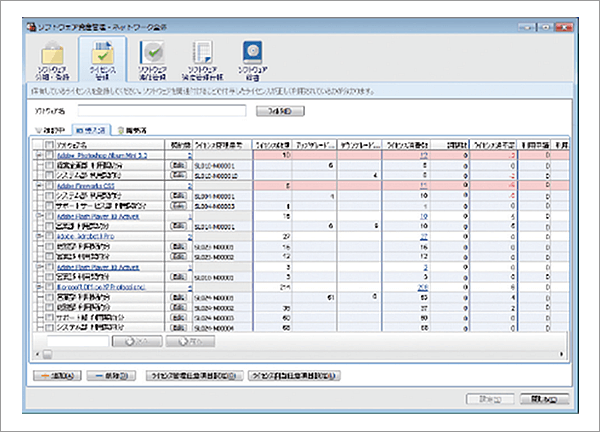Viewport: 600px width, 432px height.
Task: Click the gray checkmark software toolbar icon
Action: click(x=151, y=60)
